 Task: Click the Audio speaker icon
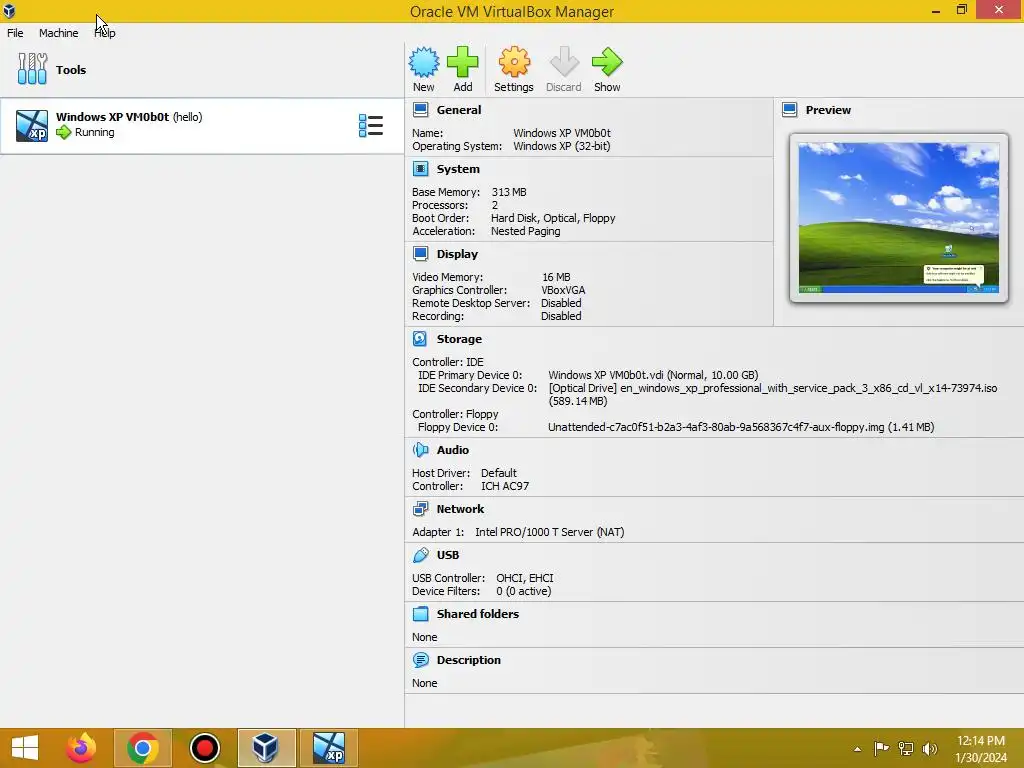[x=421, y=449]
